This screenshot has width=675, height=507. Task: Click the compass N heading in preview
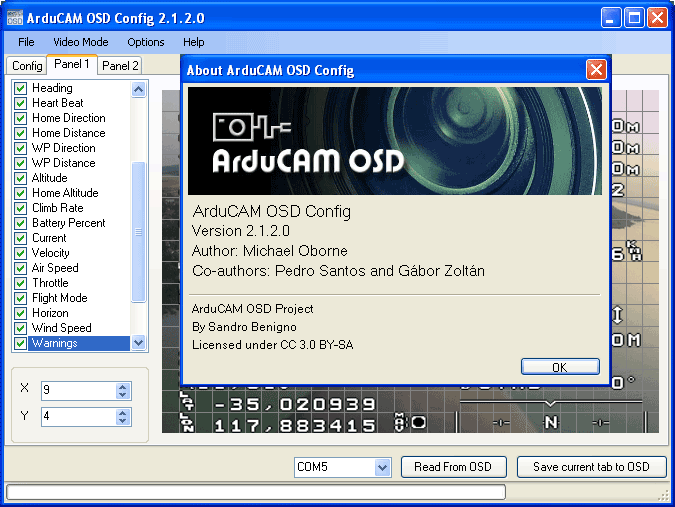coord(551,423)
